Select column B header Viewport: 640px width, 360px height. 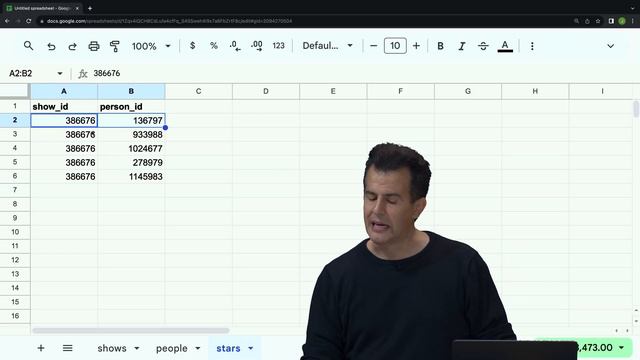pos(131,91)
